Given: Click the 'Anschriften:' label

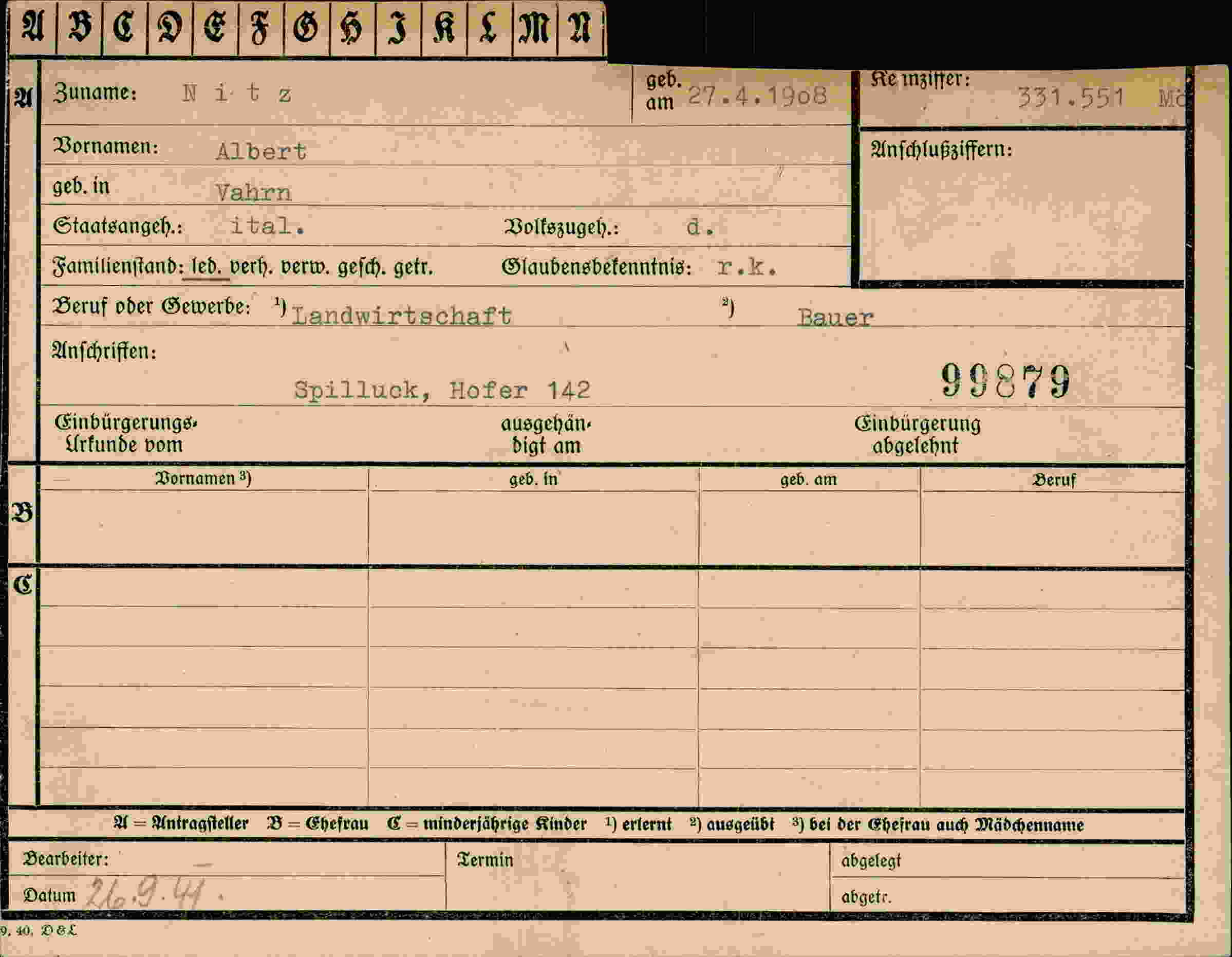Looking at the screenshot, I should click(104, 352).
